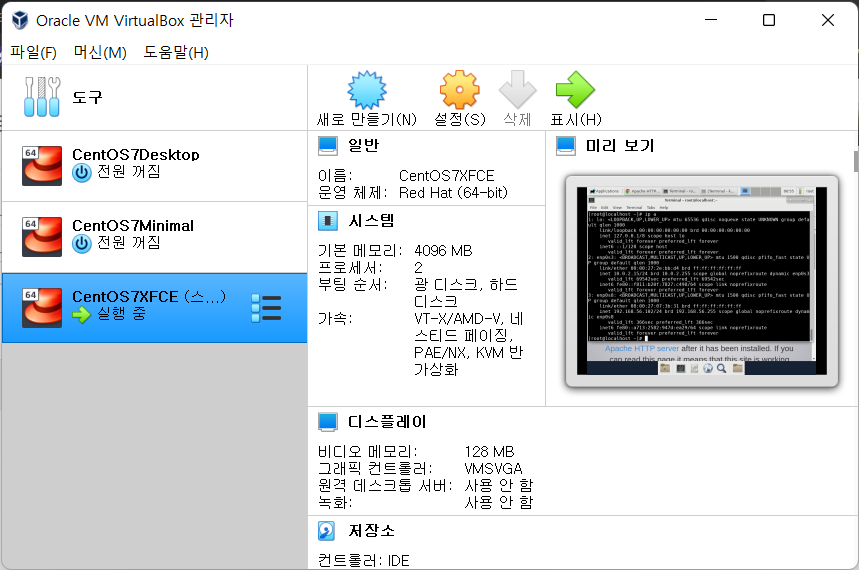Click the controller IDE text
The image size is (859, 570).
tap(364, 561)
